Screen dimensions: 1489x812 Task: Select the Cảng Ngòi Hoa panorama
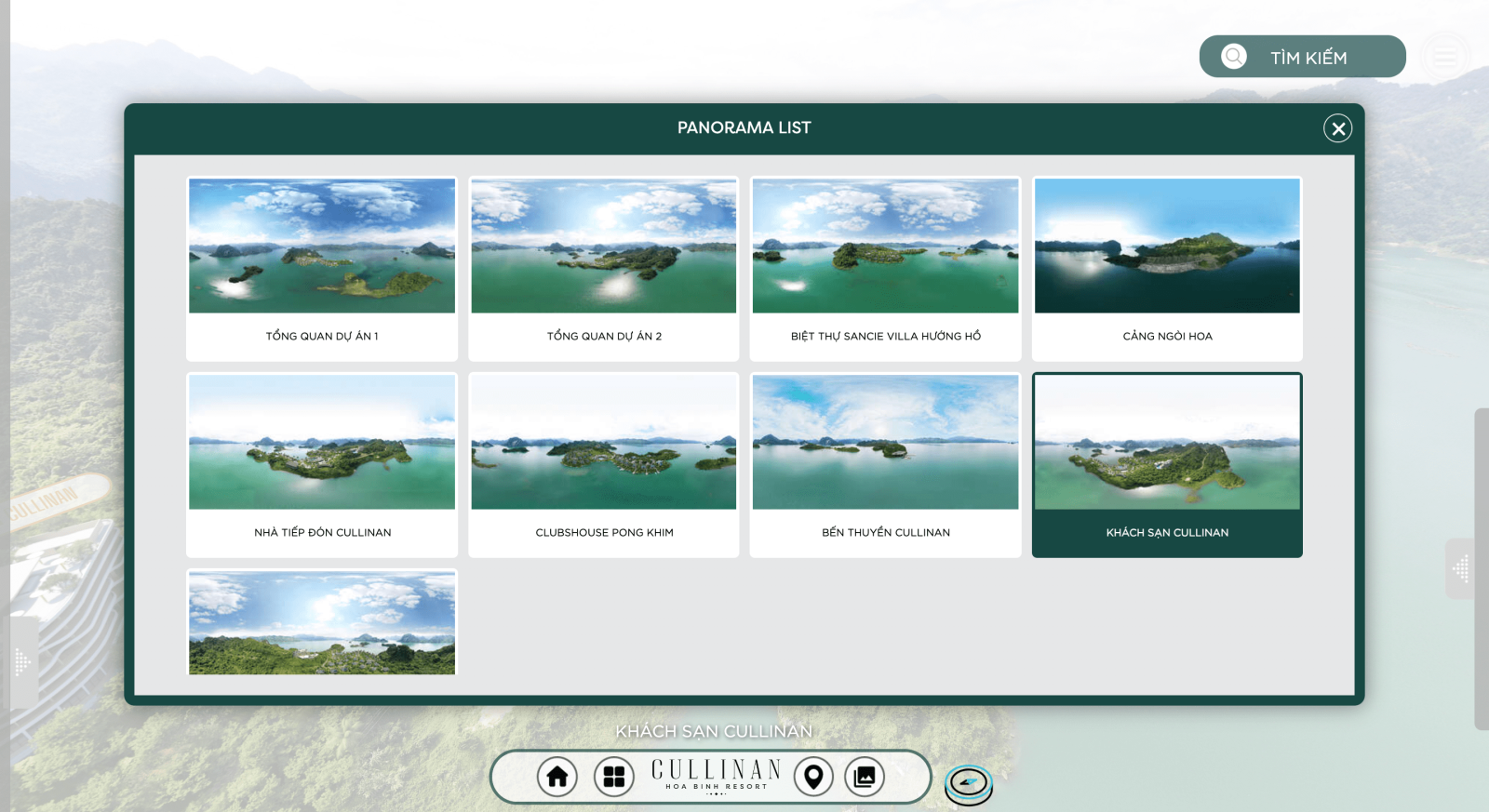pos(1167,268)
